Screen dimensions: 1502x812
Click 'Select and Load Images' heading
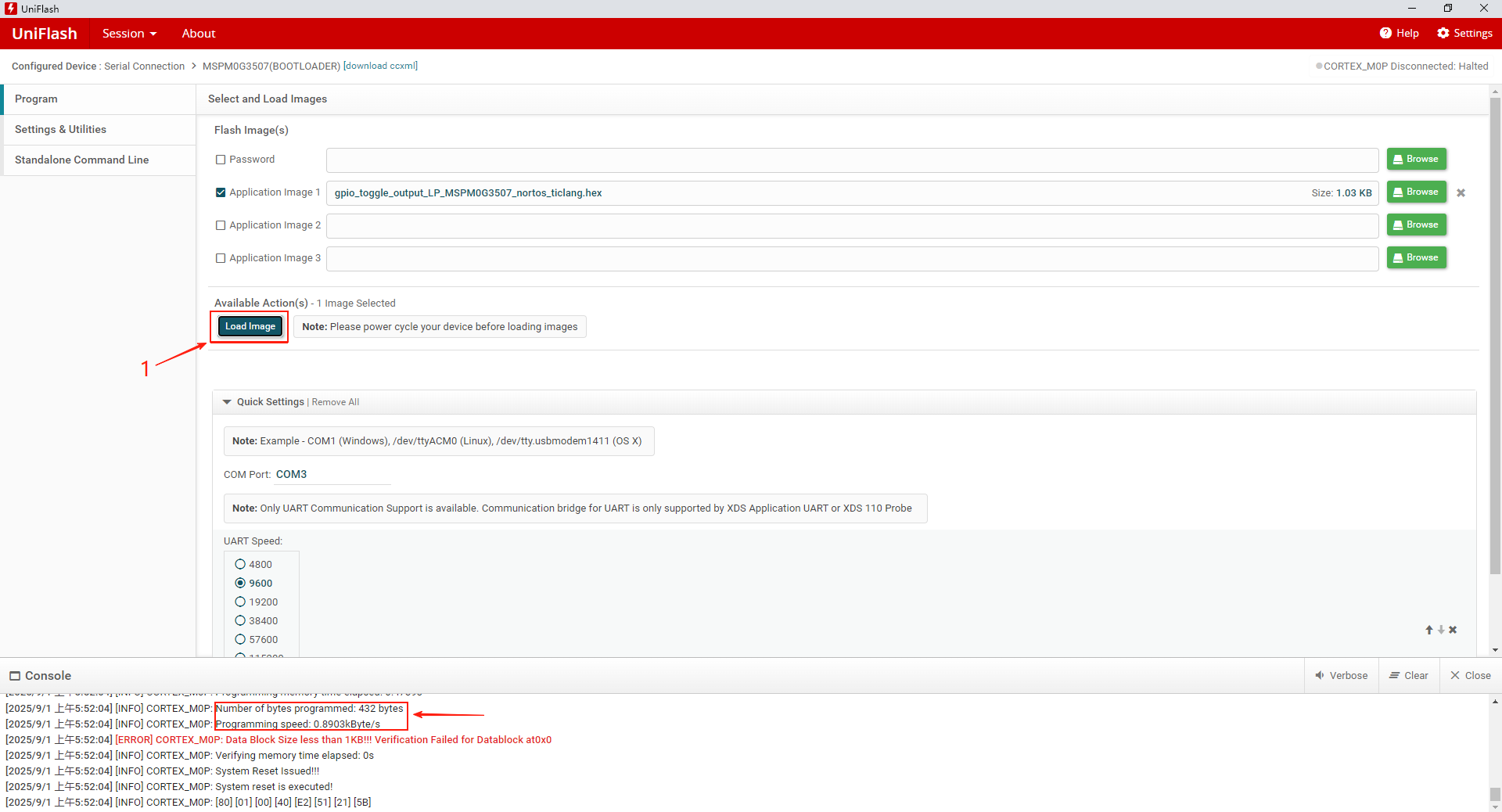(268, 99)
